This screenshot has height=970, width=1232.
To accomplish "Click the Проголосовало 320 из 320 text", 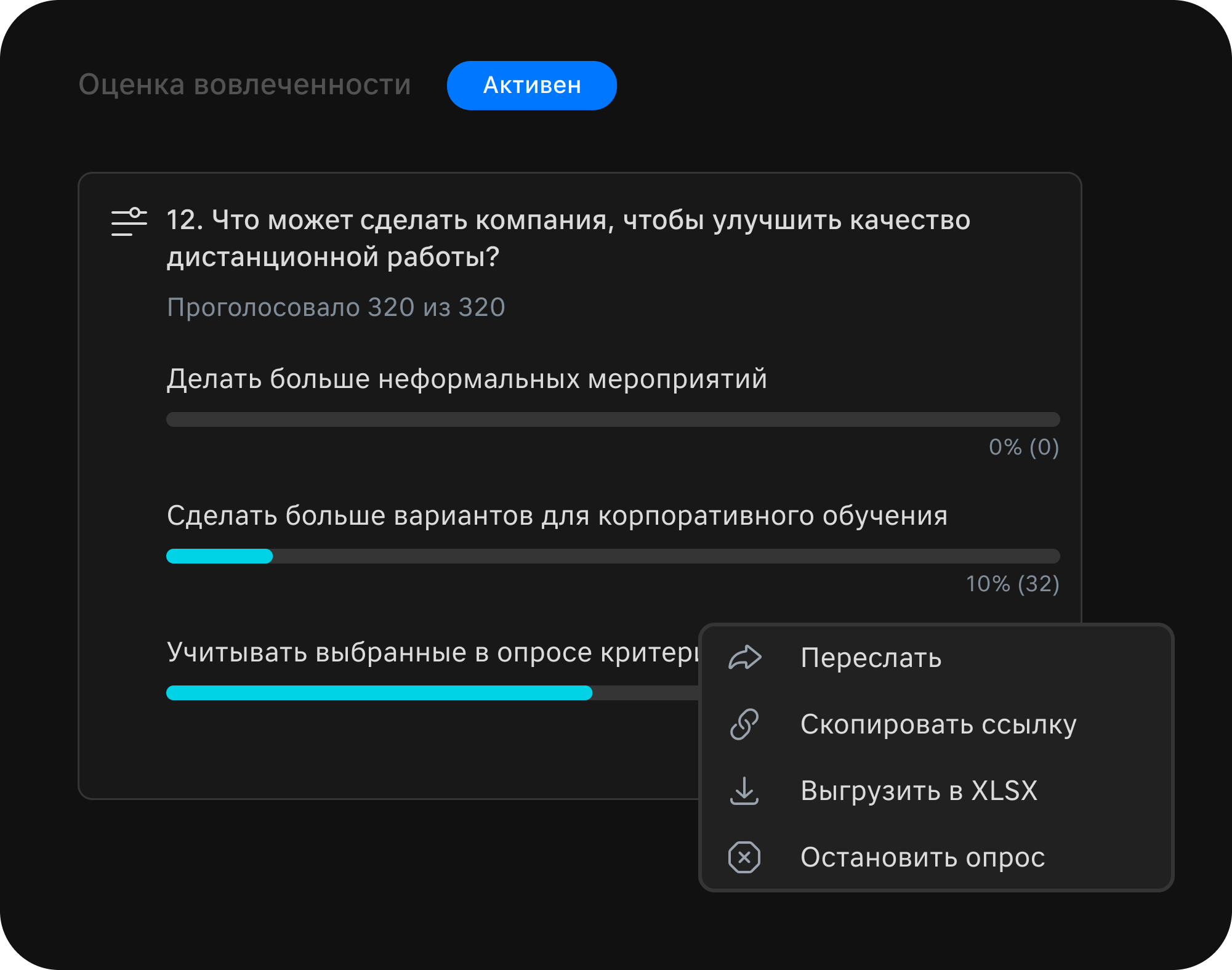I will [336, 307].
